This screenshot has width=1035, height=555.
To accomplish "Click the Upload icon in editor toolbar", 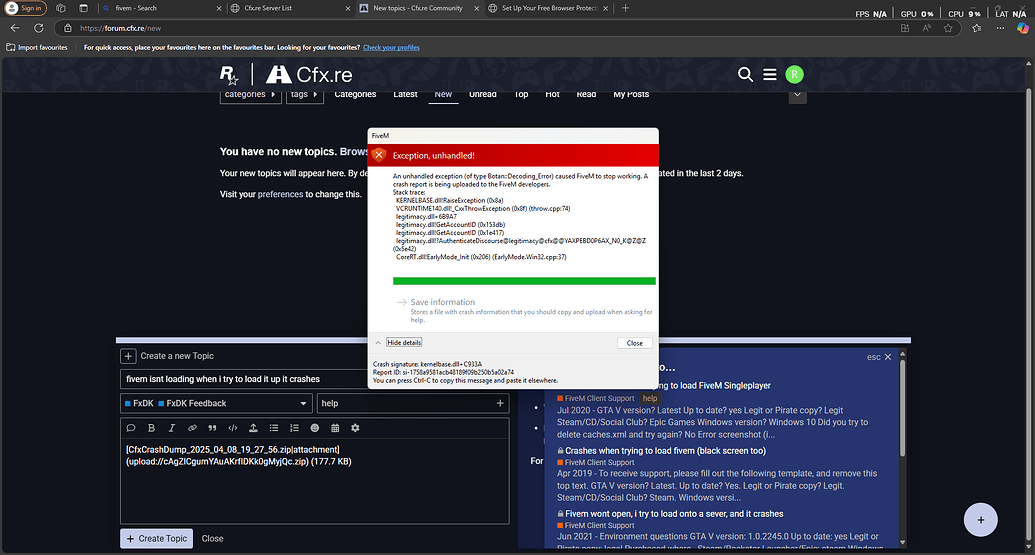I will [253, 428].
